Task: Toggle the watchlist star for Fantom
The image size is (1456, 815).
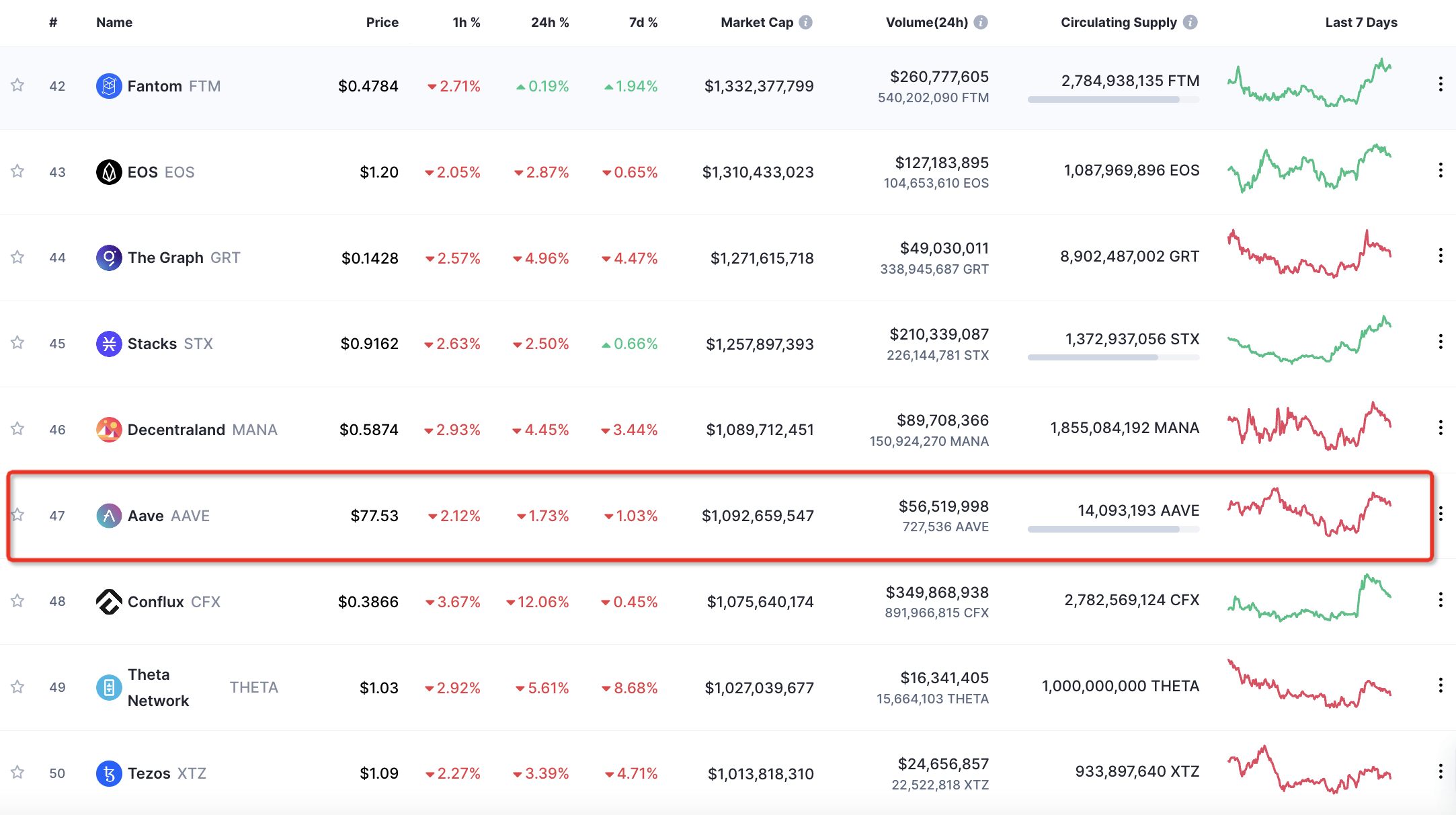Action: pos(17,85)
